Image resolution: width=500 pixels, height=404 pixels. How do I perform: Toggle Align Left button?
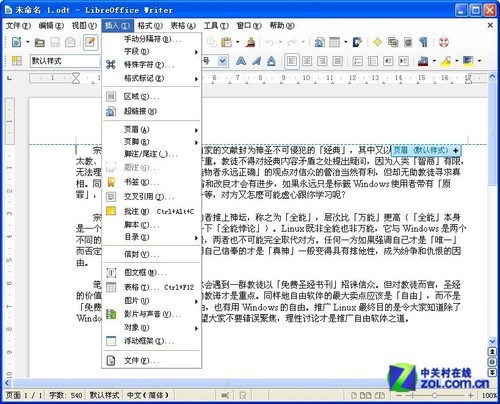pyautogui.click(x=292, y=61)
